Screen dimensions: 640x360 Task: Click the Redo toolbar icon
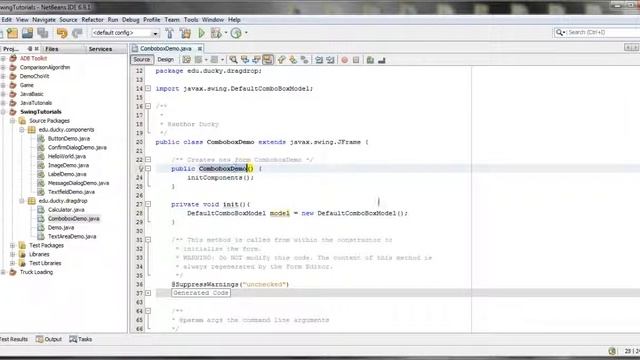coord(77,33)
